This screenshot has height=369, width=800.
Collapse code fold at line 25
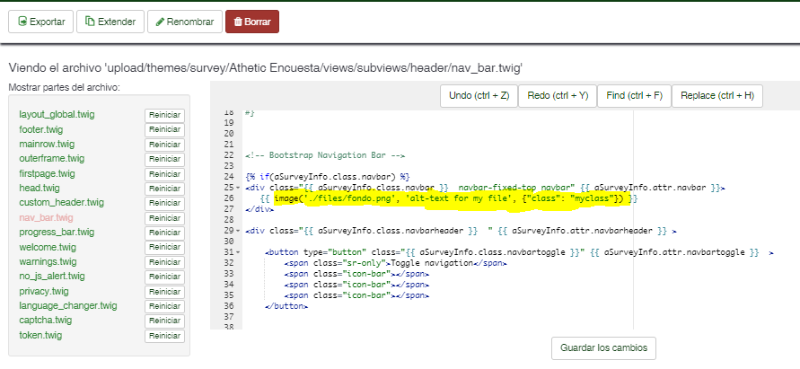tap(238, 188)
